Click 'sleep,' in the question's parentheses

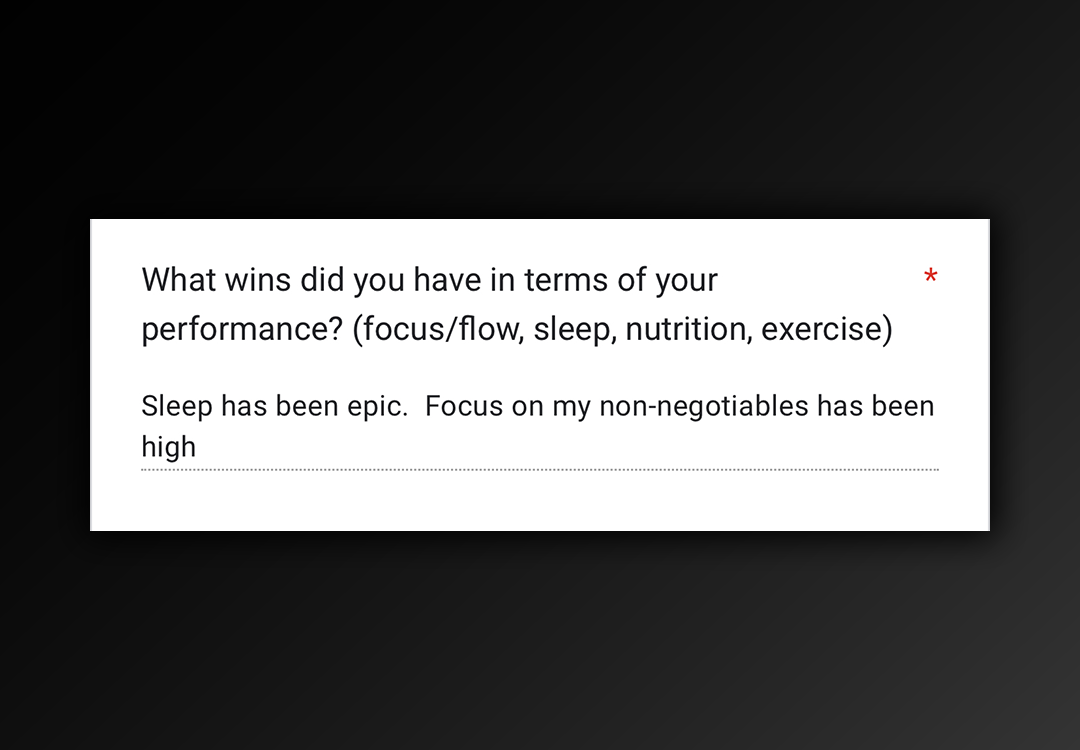[574, 329]
